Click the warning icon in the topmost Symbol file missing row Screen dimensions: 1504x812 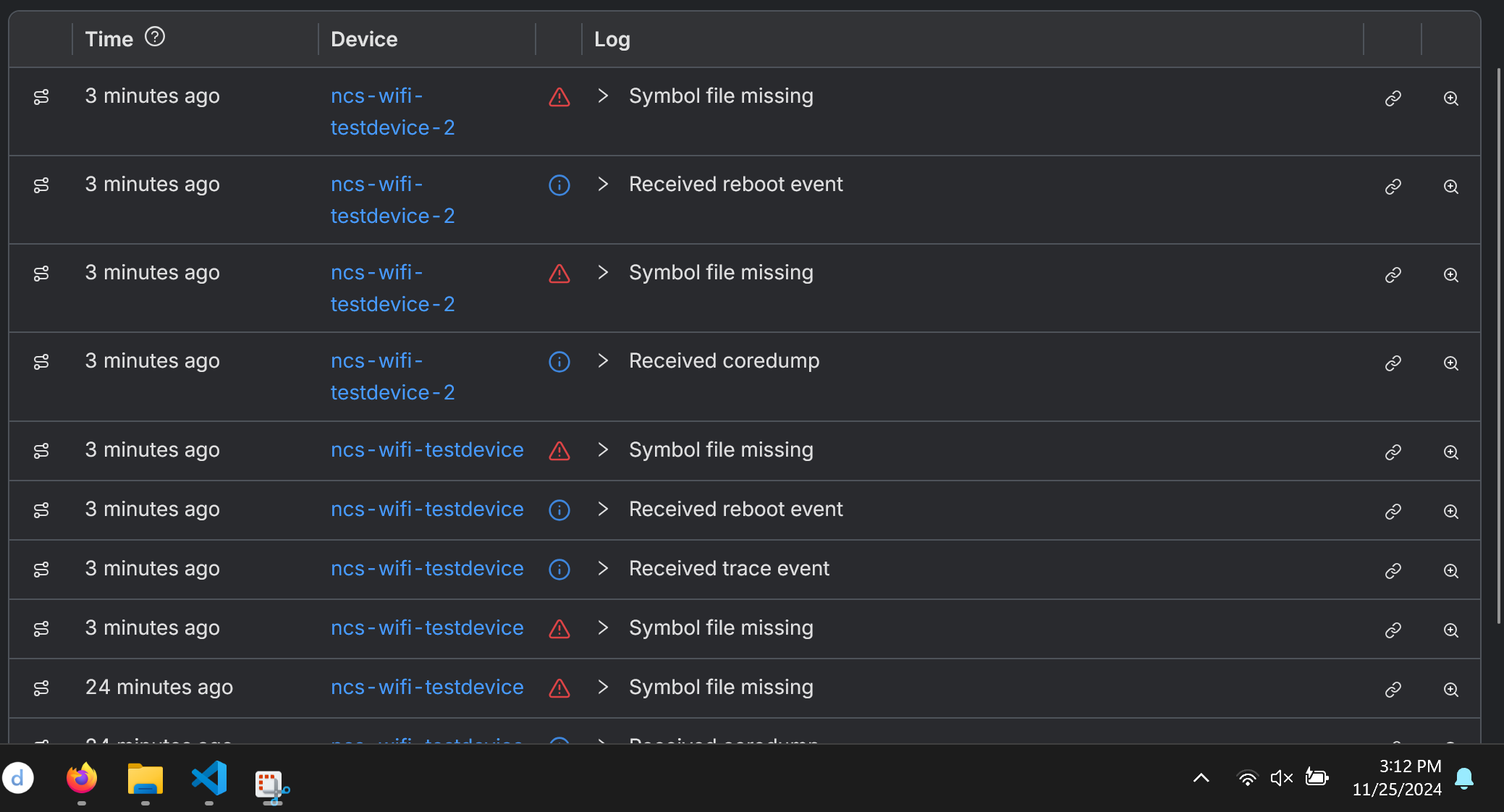click(559, 97)
